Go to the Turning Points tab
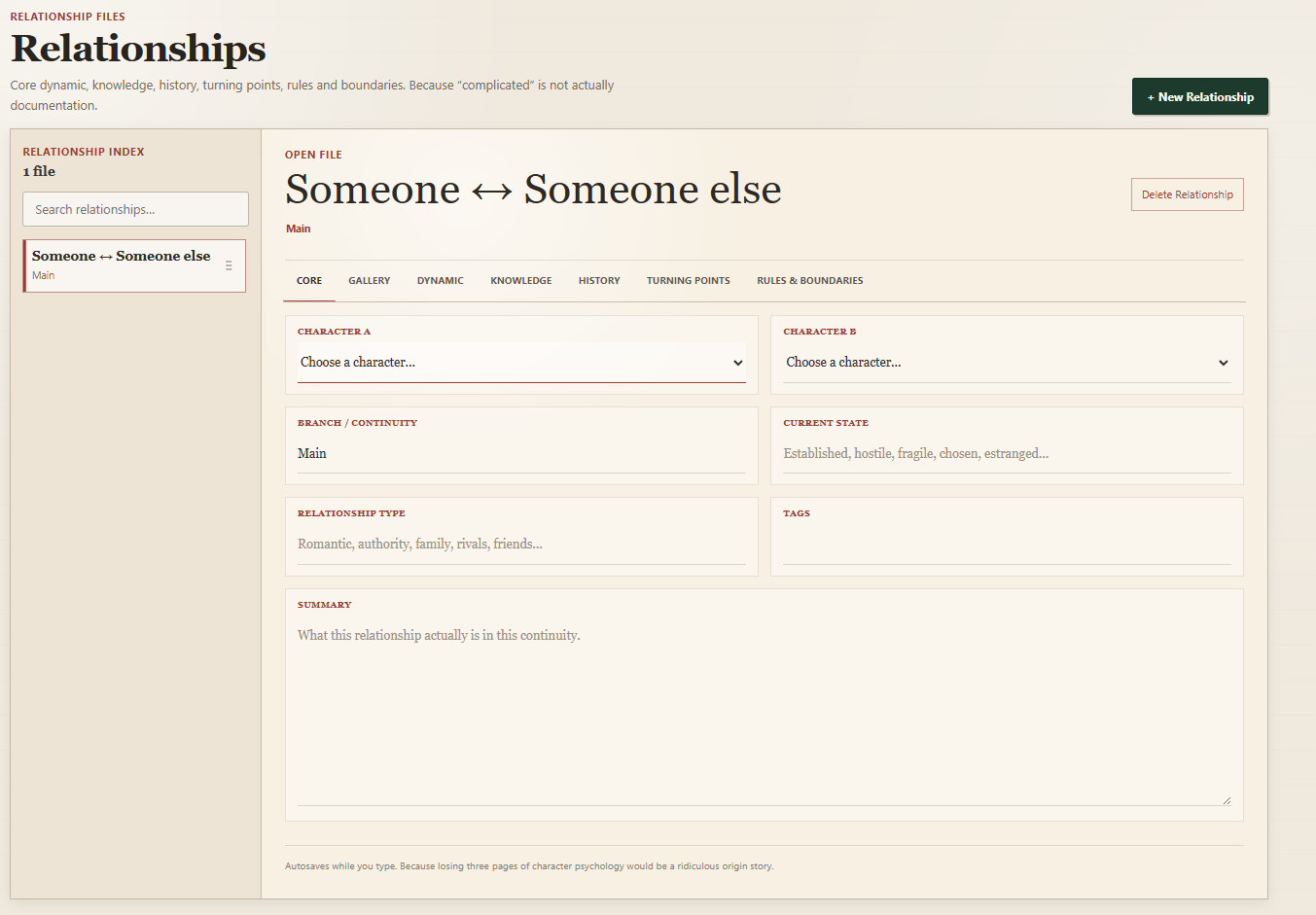This screenshot has height=915, width=1316. [x=689, y=281]
